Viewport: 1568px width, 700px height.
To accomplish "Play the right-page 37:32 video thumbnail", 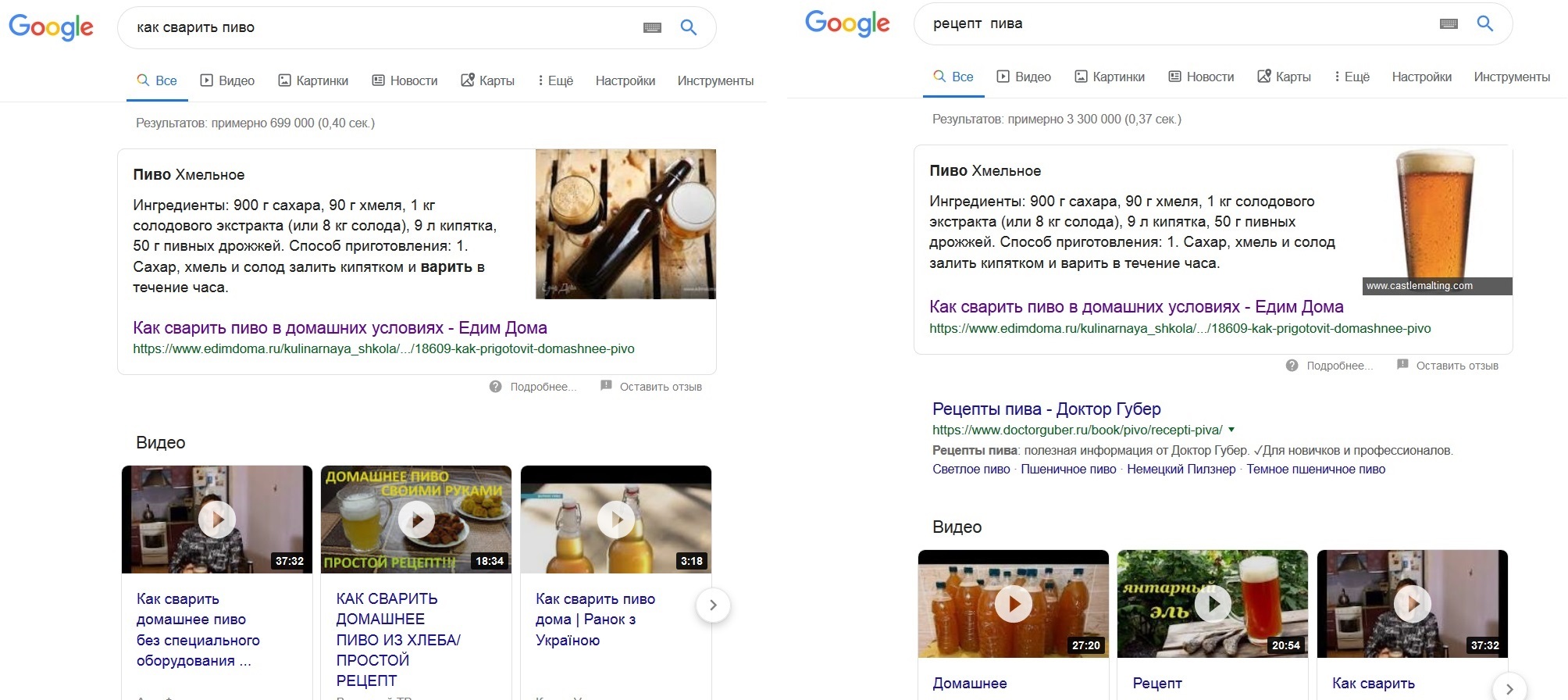I will coord(1413,604).
